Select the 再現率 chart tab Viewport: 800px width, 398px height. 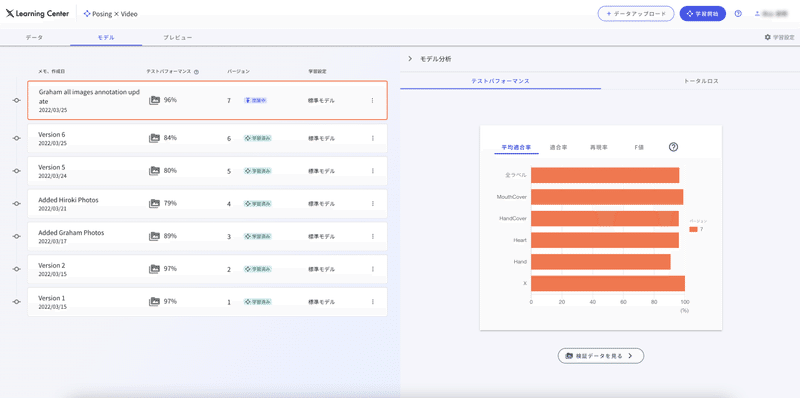[x=599, y=147]
